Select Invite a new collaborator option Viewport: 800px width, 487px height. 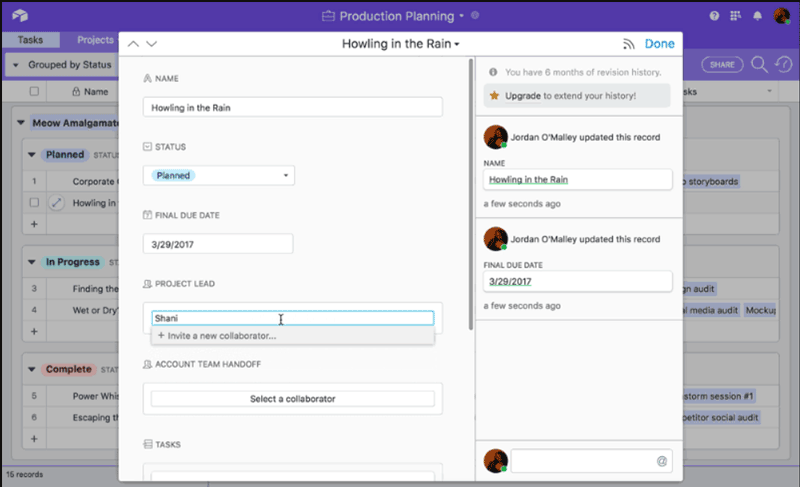pyautogui.click(x=292, y=336)
